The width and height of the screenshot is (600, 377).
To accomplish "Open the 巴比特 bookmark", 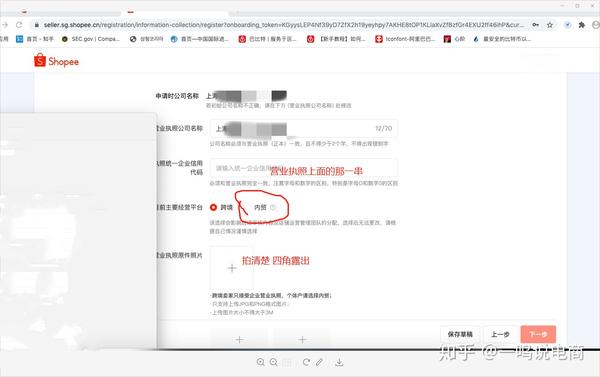I will coord(267,39).
